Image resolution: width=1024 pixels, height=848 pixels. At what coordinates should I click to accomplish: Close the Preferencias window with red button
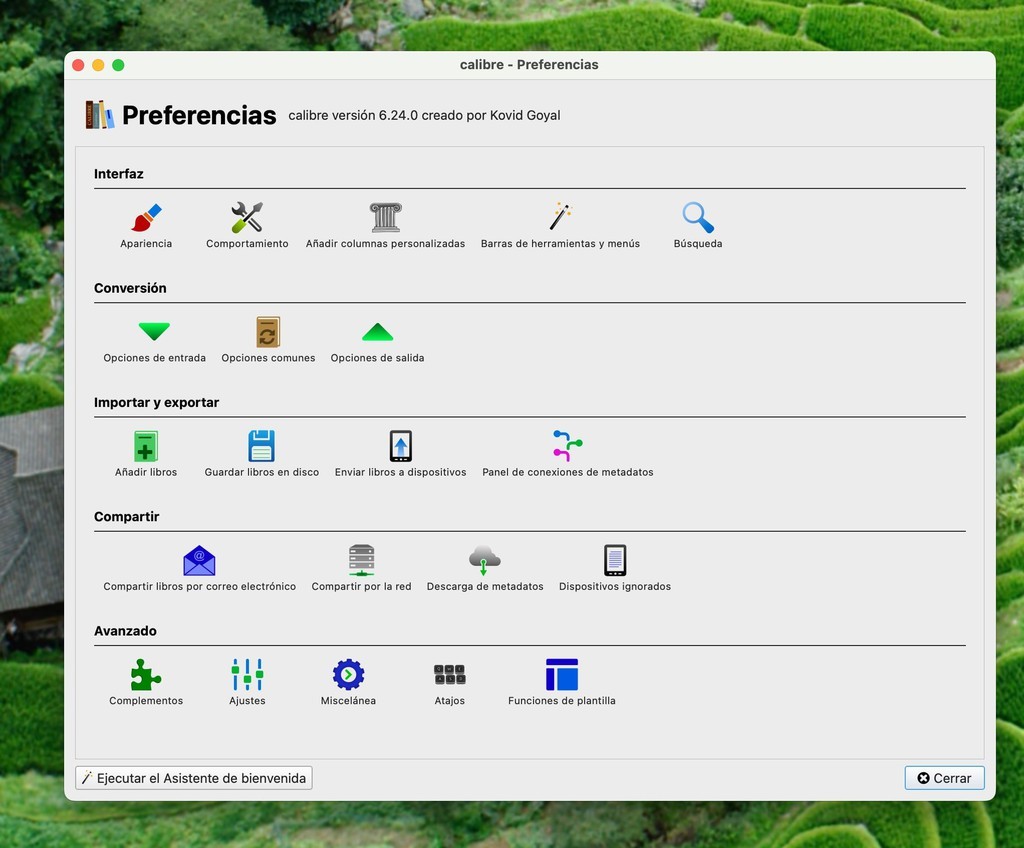click(x=78, y=65)
